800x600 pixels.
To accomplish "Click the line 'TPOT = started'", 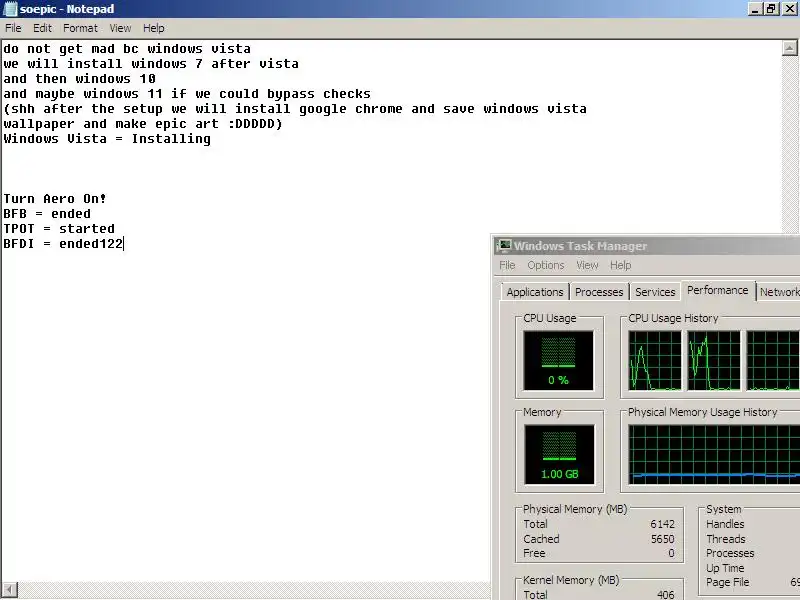I will tap(59, 229).
